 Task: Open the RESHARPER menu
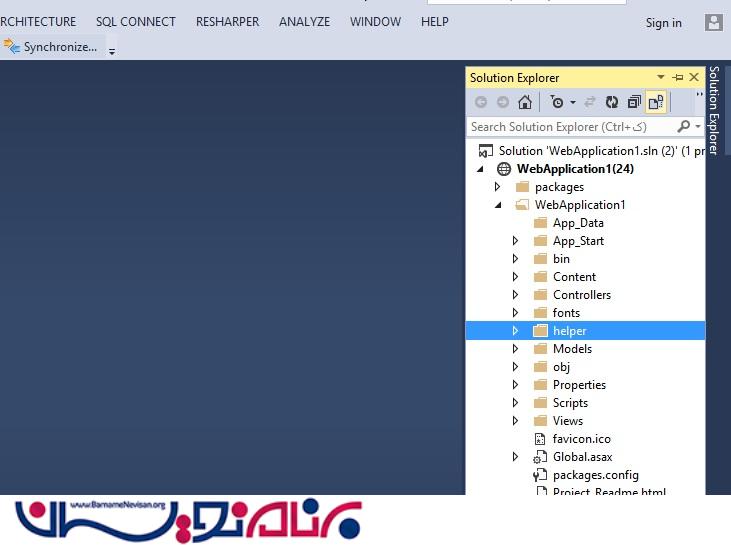coord(227,22)
